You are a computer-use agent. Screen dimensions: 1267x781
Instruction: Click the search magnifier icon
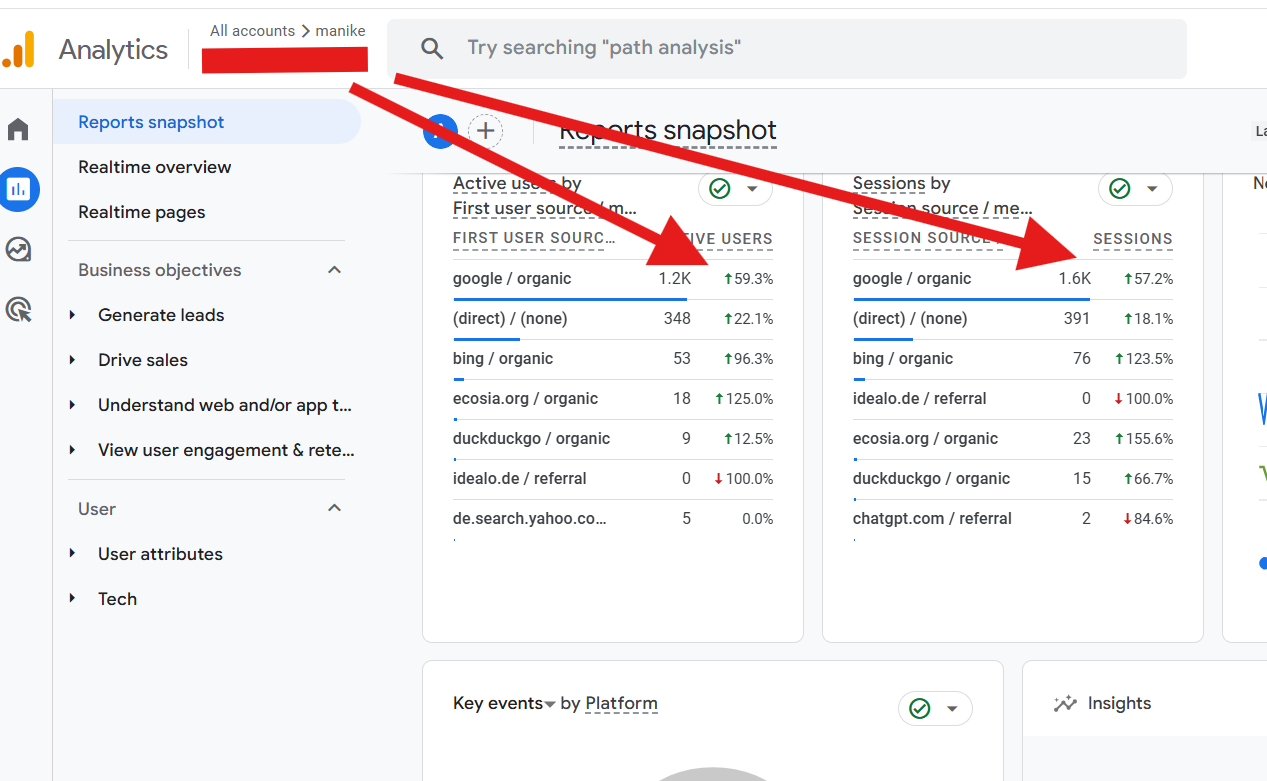(x=432, y=48)
